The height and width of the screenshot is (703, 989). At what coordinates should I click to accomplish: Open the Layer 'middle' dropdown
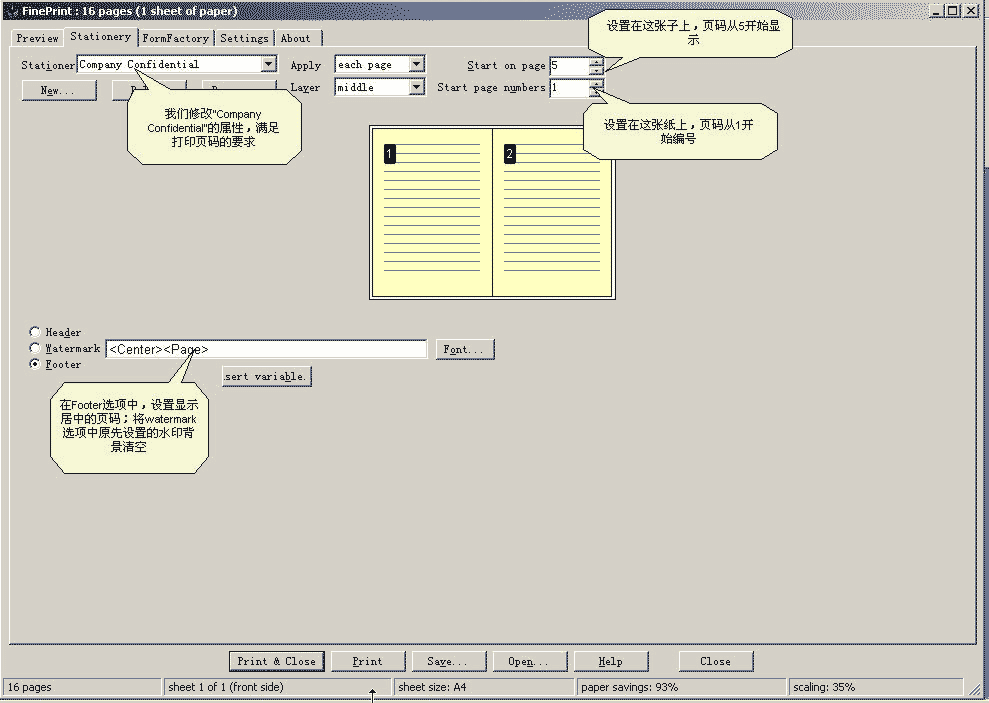click(x=417, y=87)
